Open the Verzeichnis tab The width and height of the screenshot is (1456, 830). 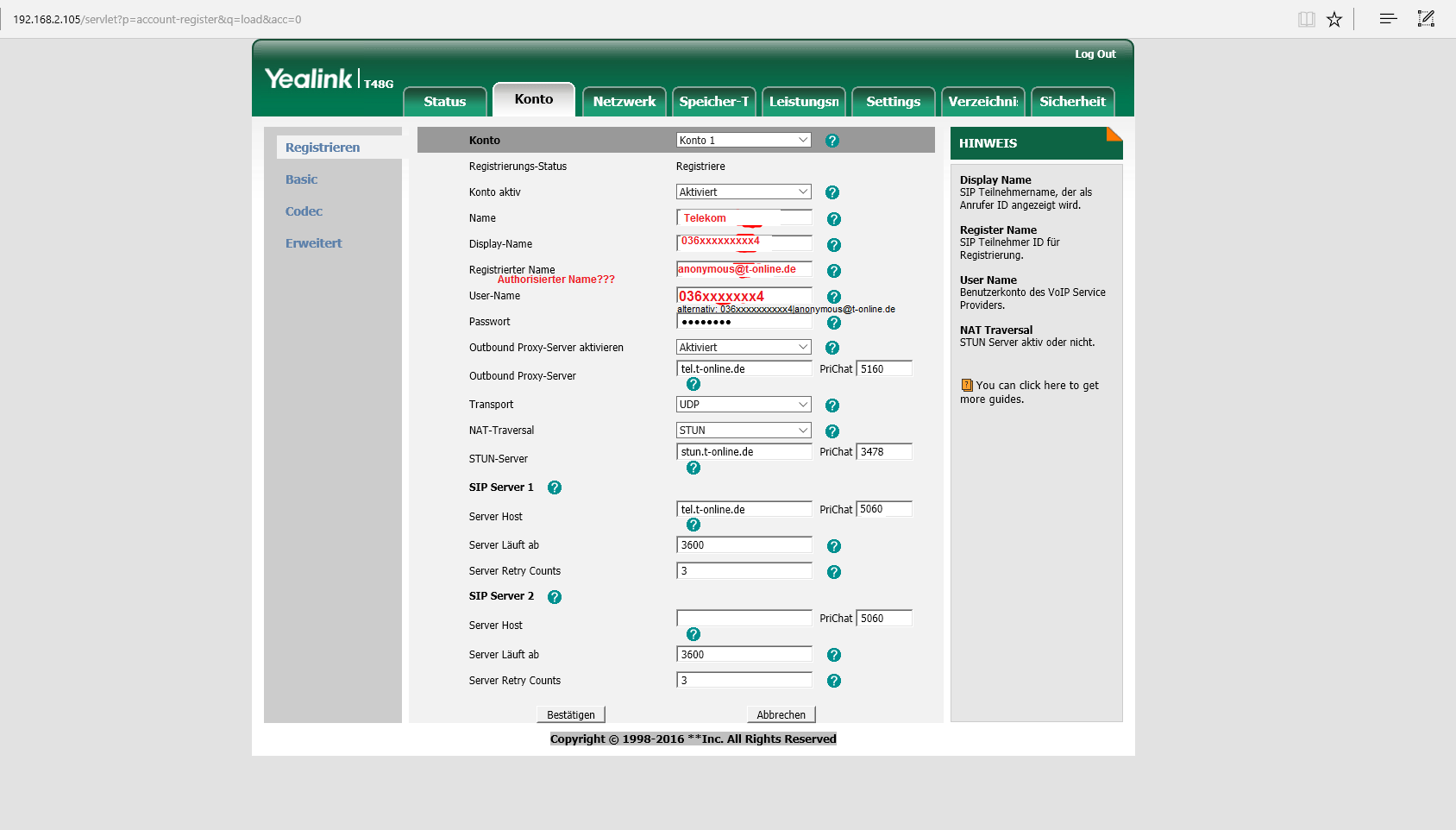[x=983, y=102]
